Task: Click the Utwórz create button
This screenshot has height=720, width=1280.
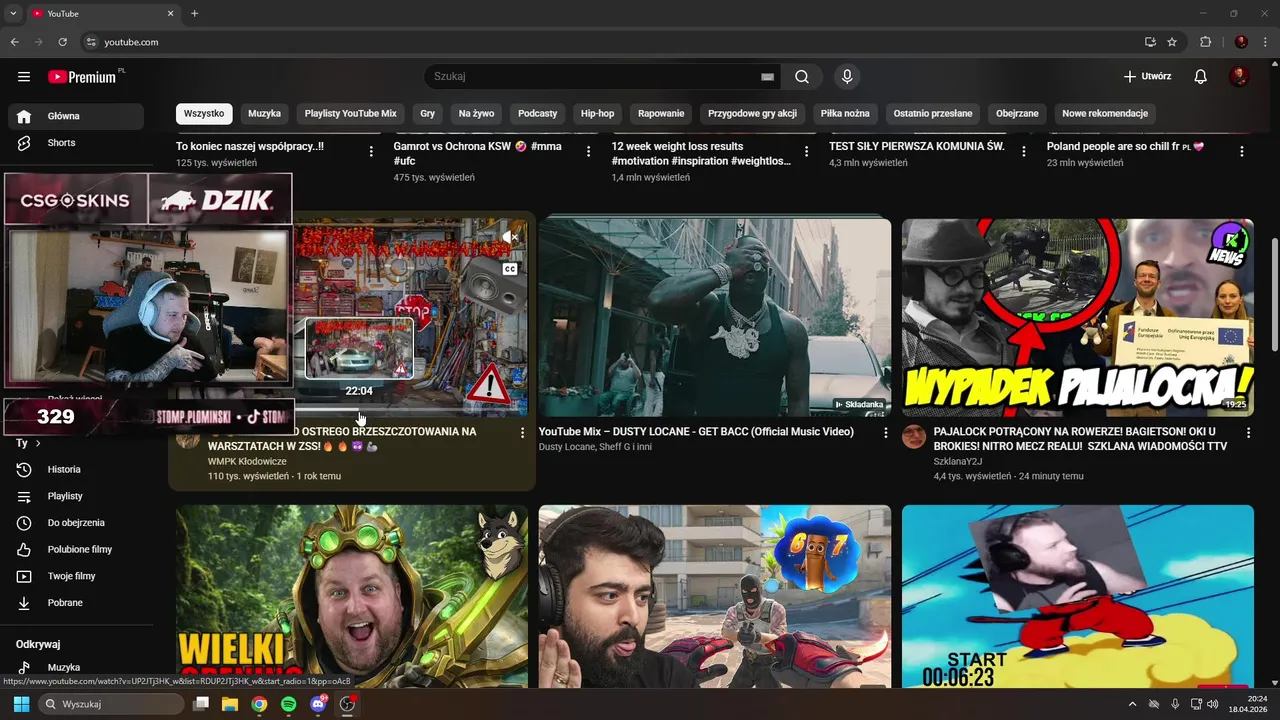Action: pos(1147,77)
